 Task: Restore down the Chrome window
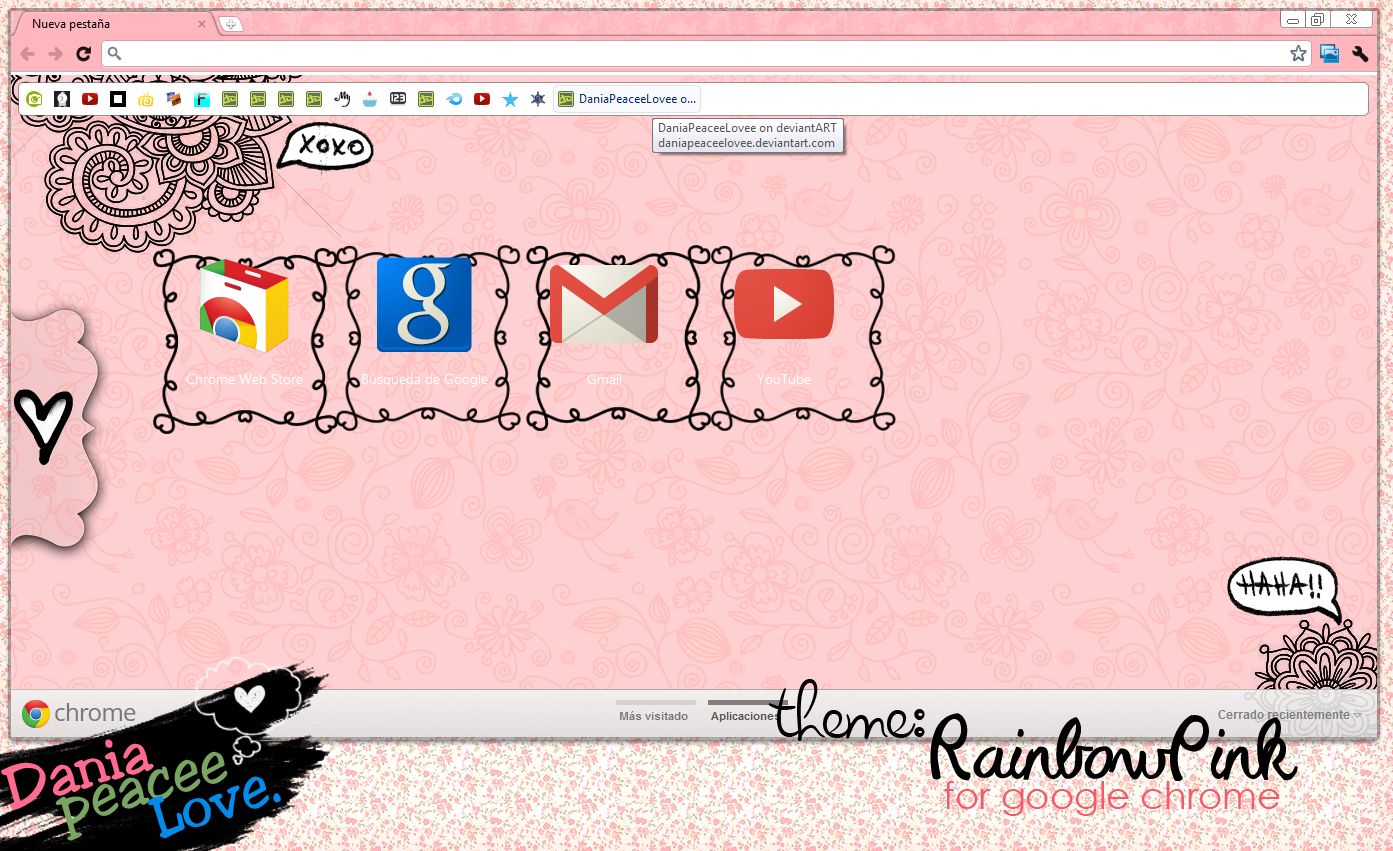pos(1318,20)
